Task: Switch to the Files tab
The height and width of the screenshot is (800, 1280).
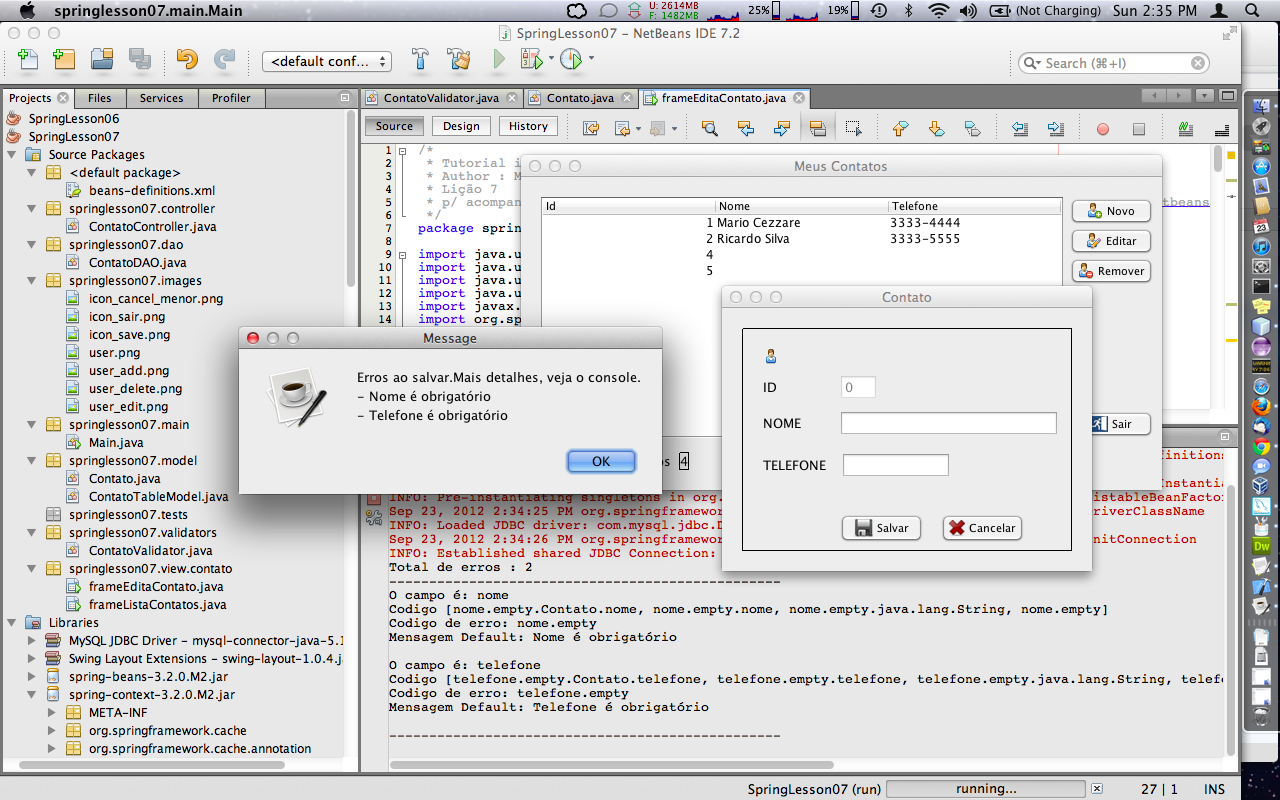Action: click(x=100, y=98)
